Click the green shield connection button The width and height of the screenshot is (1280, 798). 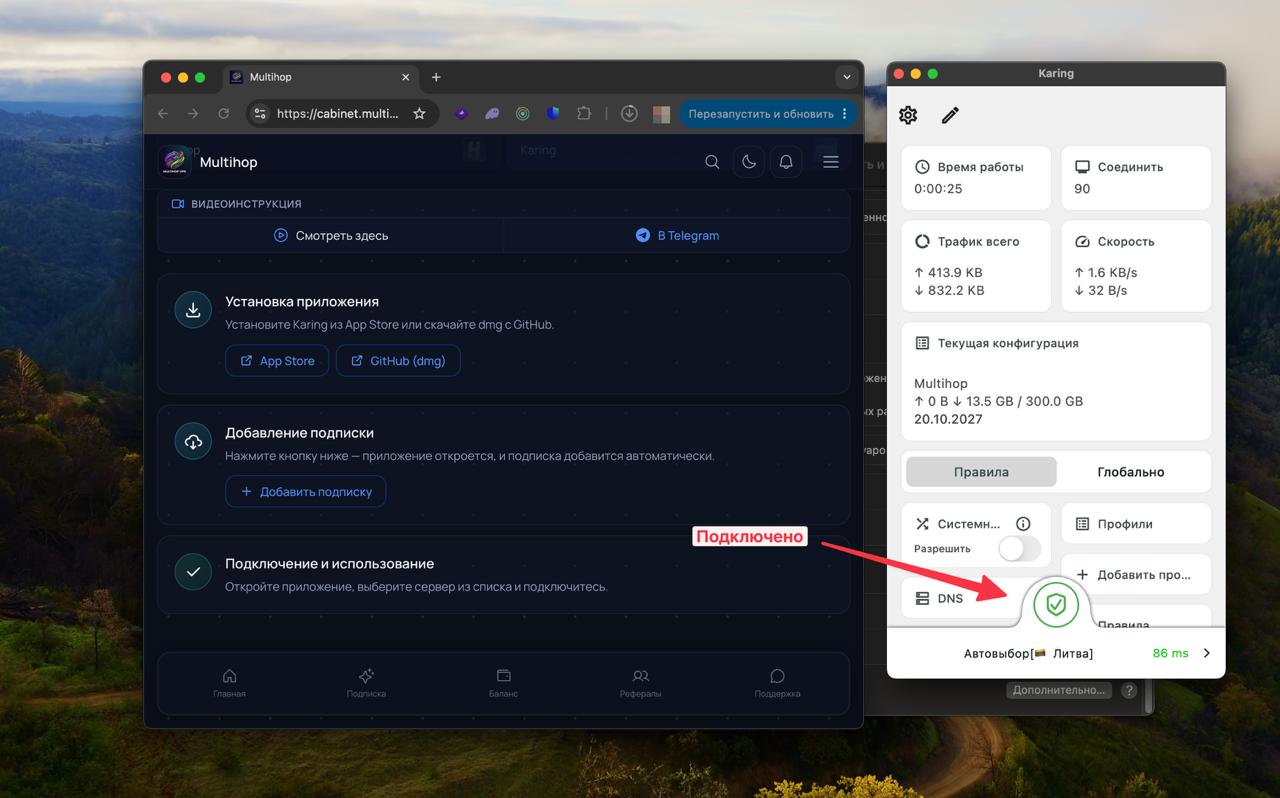click(1056, 604)
